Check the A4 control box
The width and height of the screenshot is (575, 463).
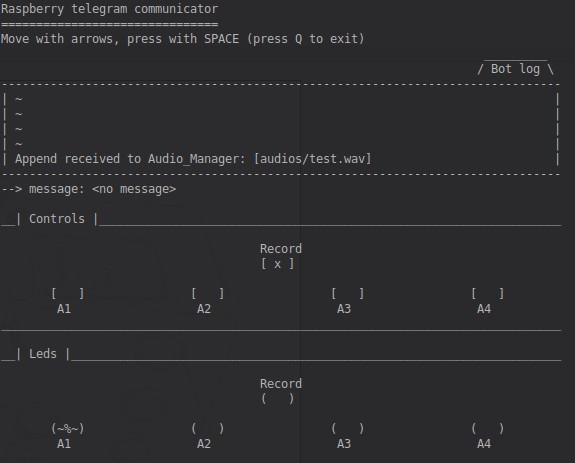click(x=488, y=294)
